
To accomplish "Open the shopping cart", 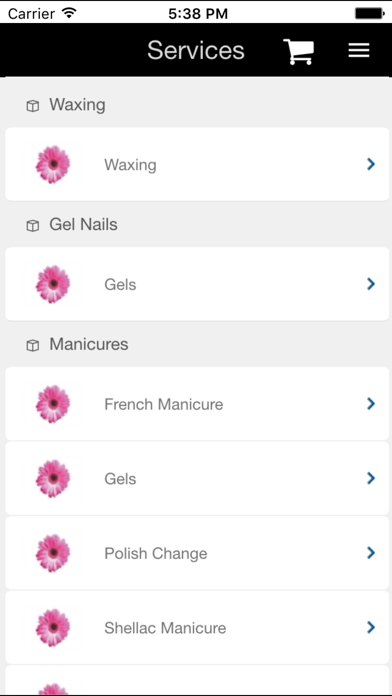I will click(299, 51).
